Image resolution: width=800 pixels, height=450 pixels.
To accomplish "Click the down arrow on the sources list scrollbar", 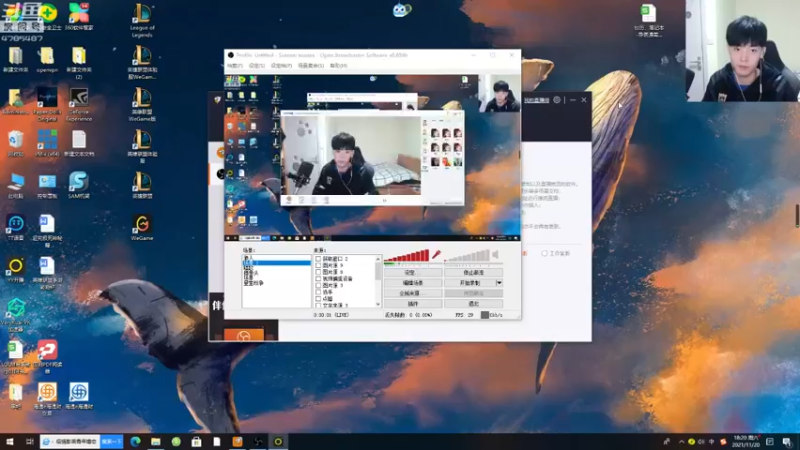I will tap(378, 304).
